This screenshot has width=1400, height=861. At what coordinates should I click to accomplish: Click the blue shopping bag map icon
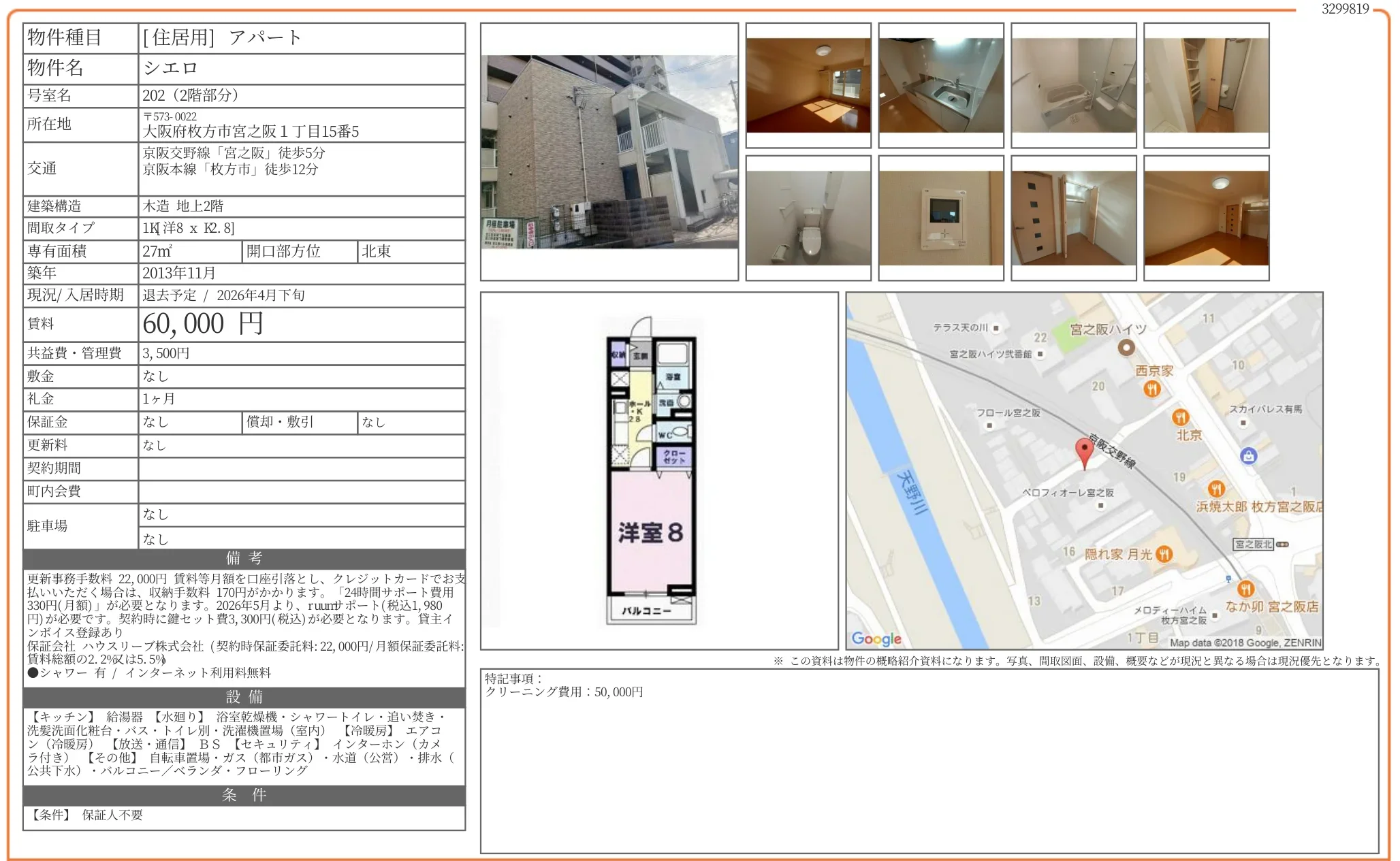1248,456
